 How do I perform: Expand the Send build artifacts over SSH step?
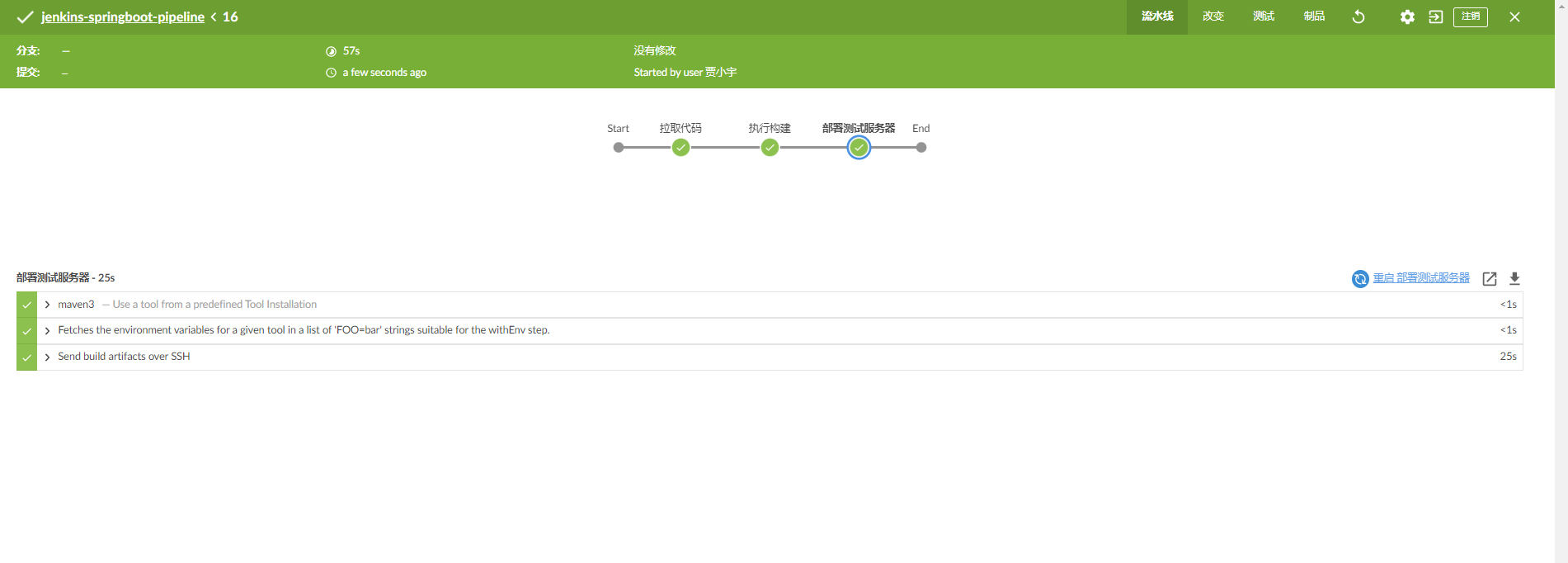pyautogui.click(x=47, y=357)
